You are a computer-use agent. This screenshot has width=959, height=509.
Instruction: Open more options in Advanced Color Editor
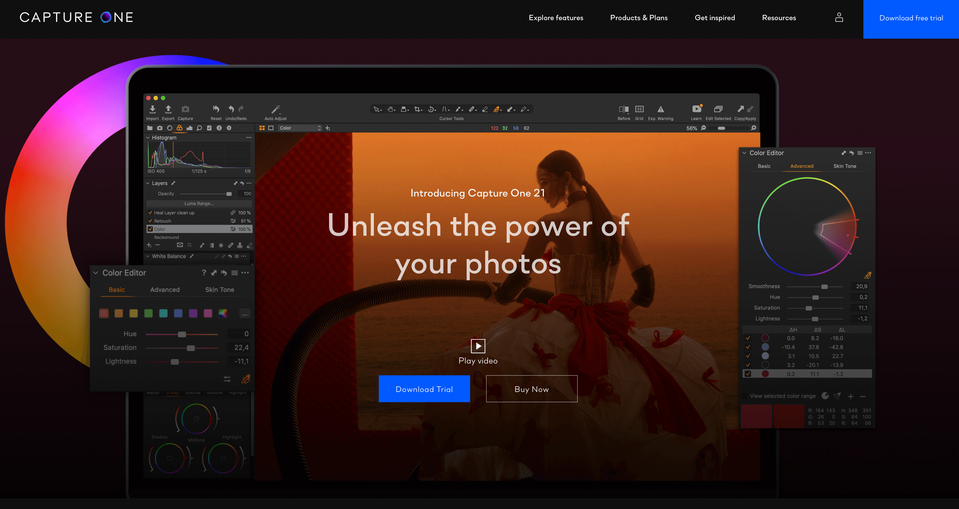(868, 153)
